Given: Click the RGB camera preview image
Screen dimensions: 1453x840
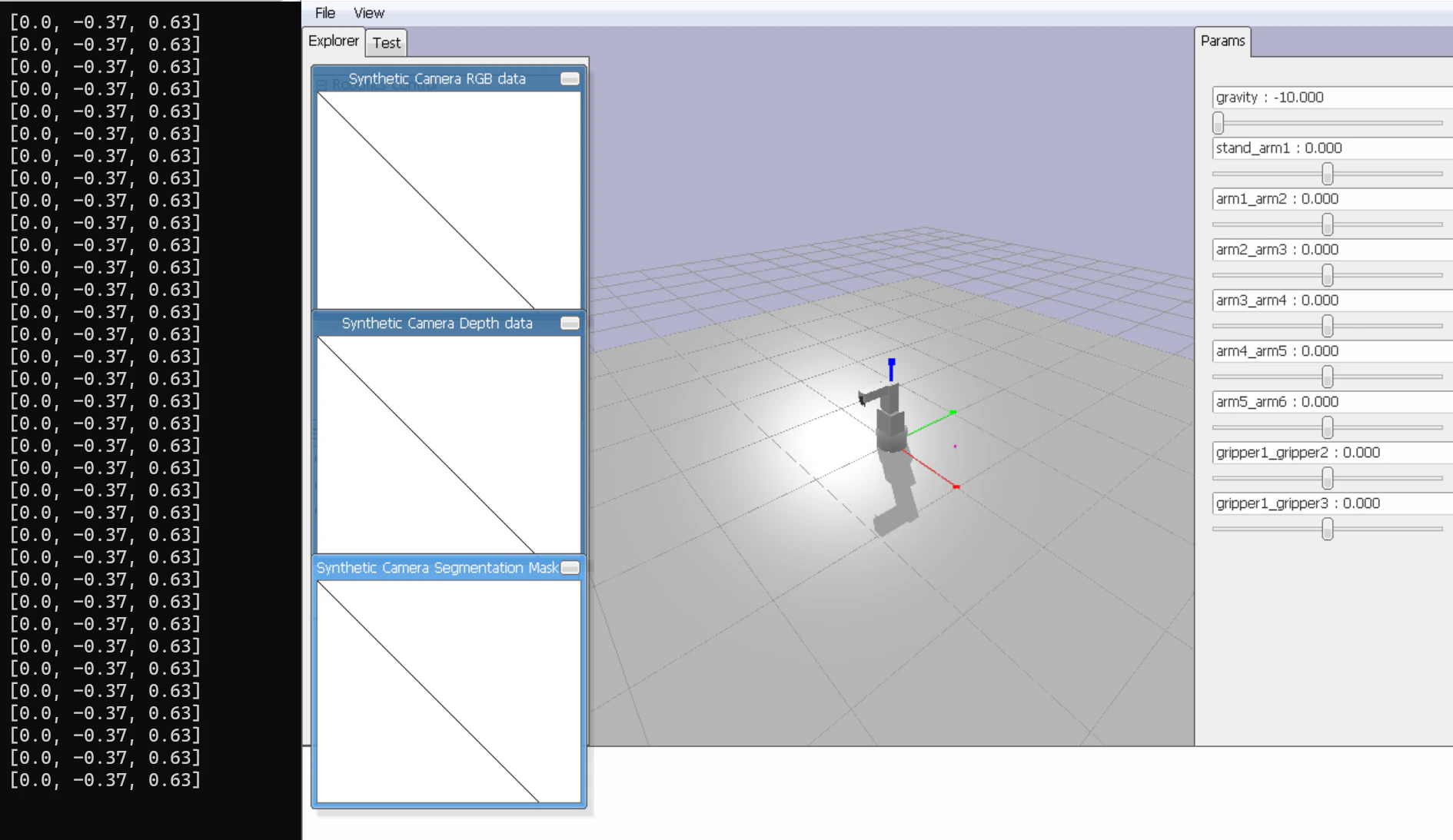Looking at the screenshot, I should pyautogui.click(x=449, y=200).
